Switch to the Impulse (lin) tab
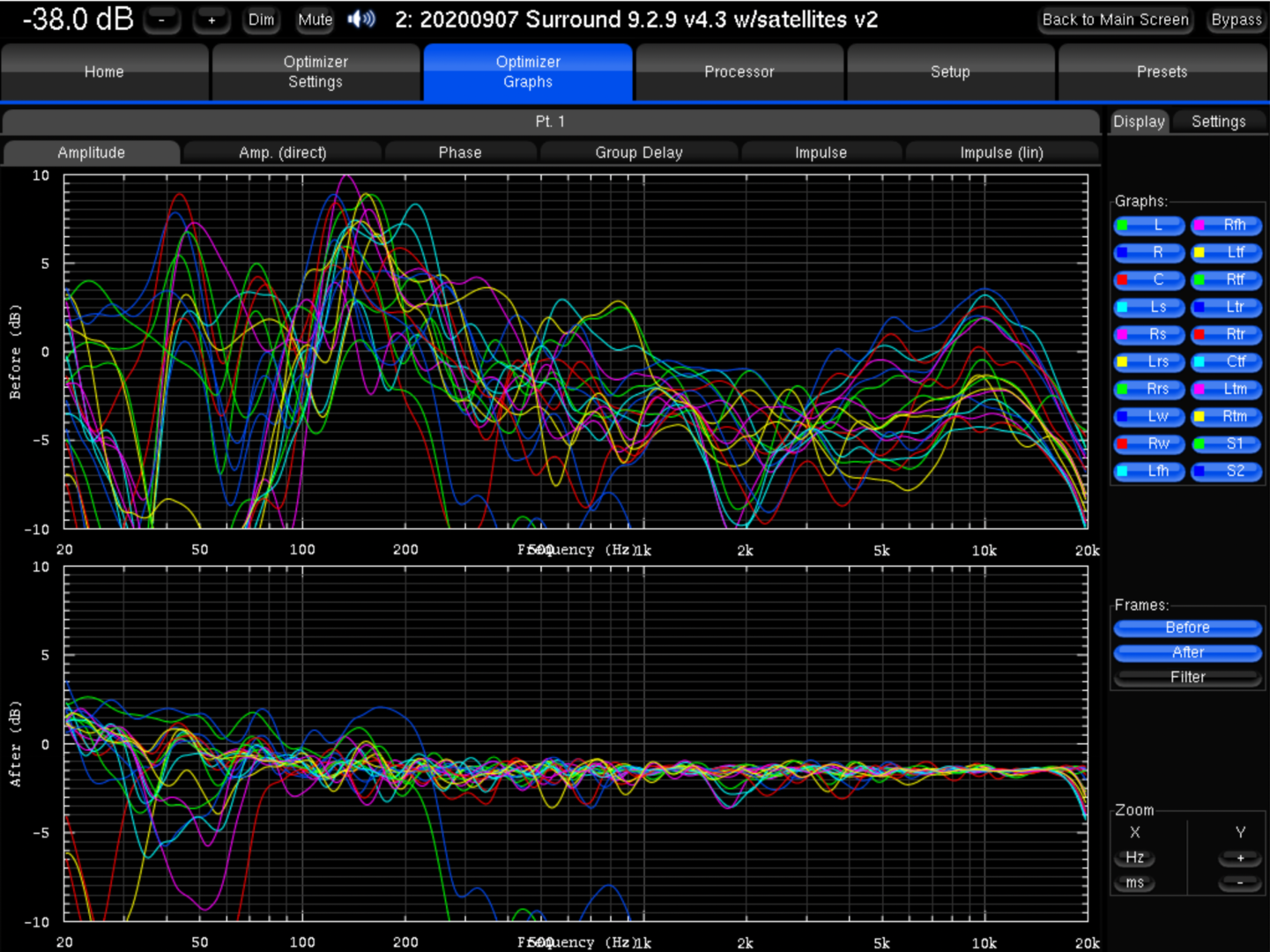This screenshot has width=1270, height=952. click(1001, 152)
